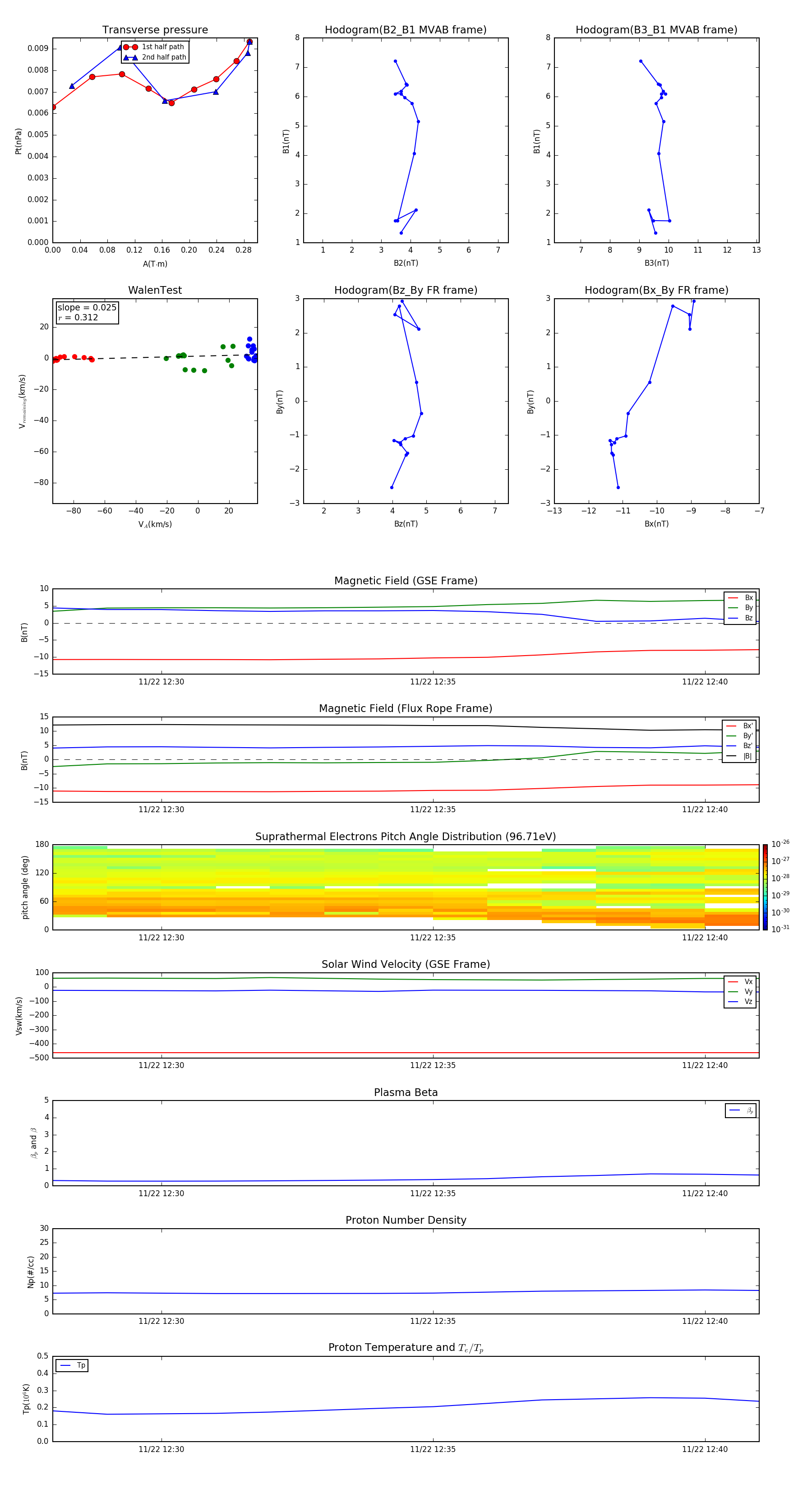Click the 'Hodogram(Bx_By FR frame)' title
812x1489 pixels.
click(x=656, y=290)
